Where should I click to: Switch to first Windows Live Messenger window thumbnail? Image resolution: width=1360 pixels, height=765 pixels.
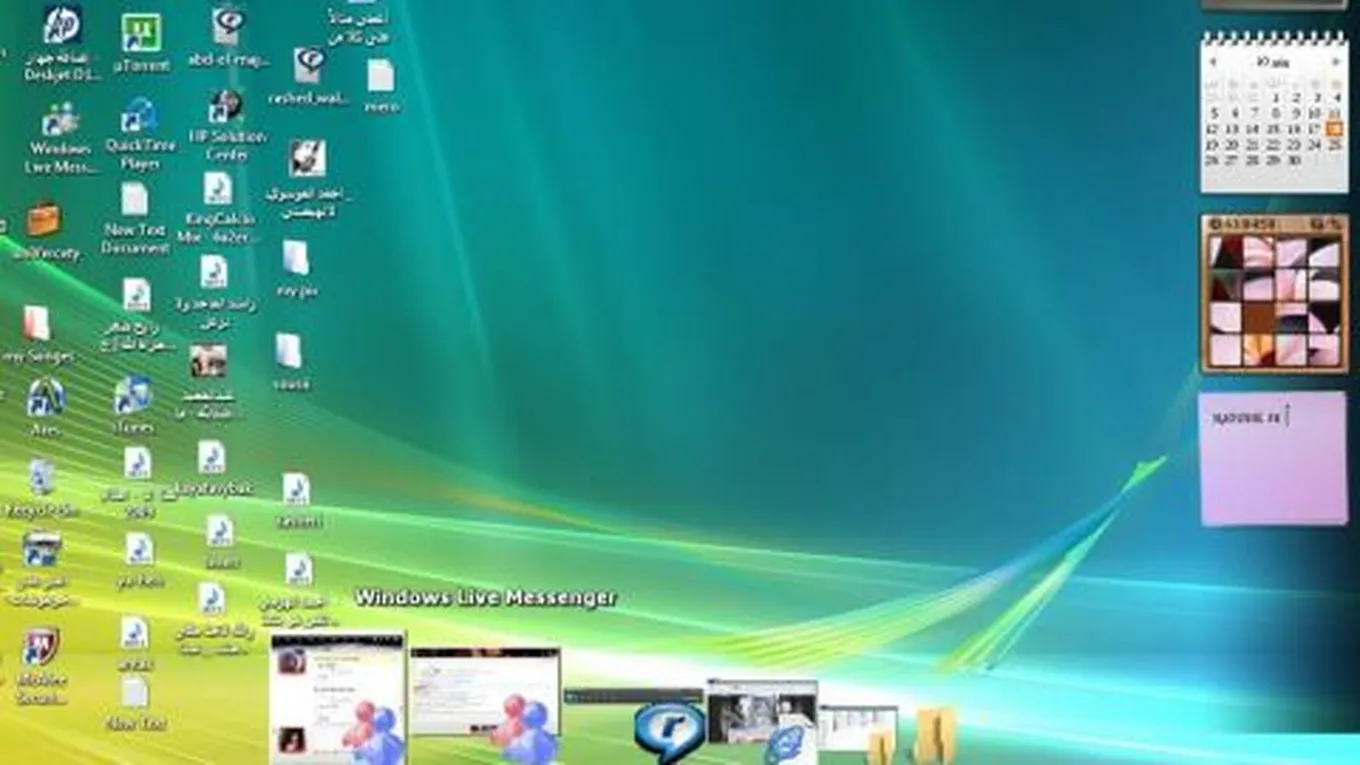click(x=337, y=697)
